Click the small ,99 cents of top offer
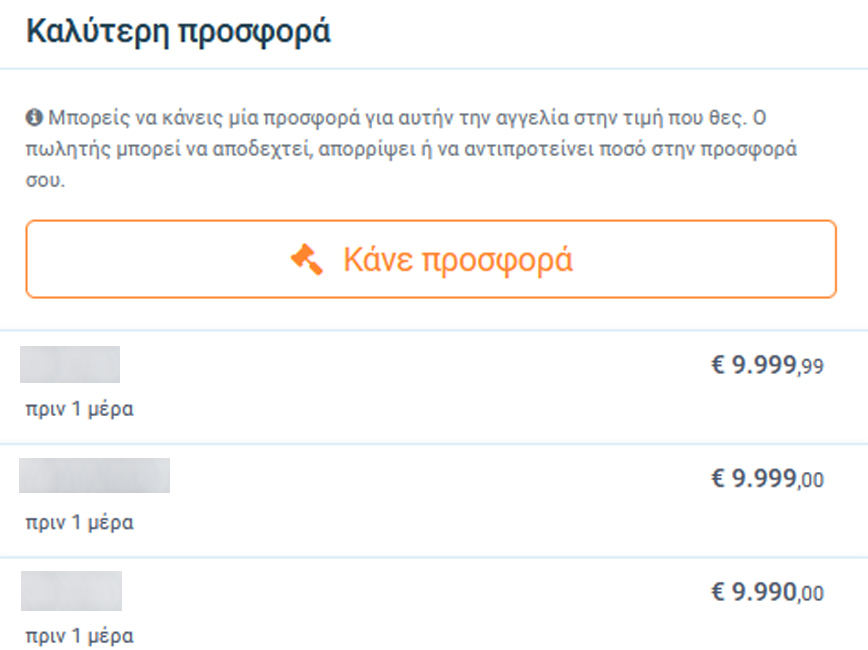868x650 pixels. point(811,367)
